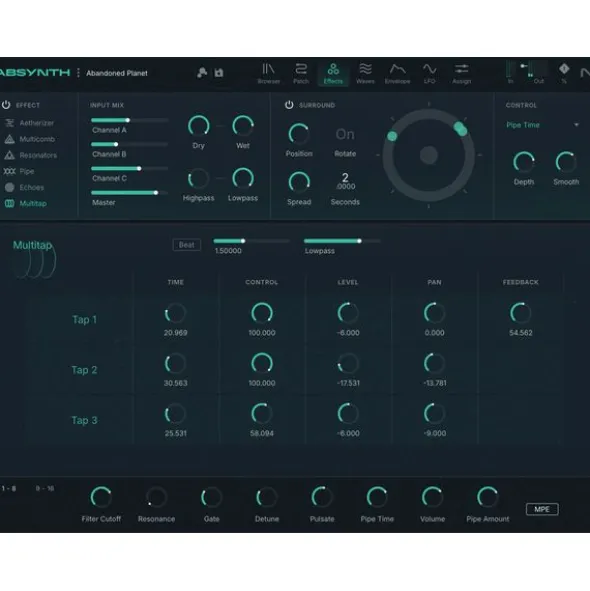Click the Tap 1 Time knob
Viewport: 590px width, 591px height.
pyautogui.click(x=175, y=313)
